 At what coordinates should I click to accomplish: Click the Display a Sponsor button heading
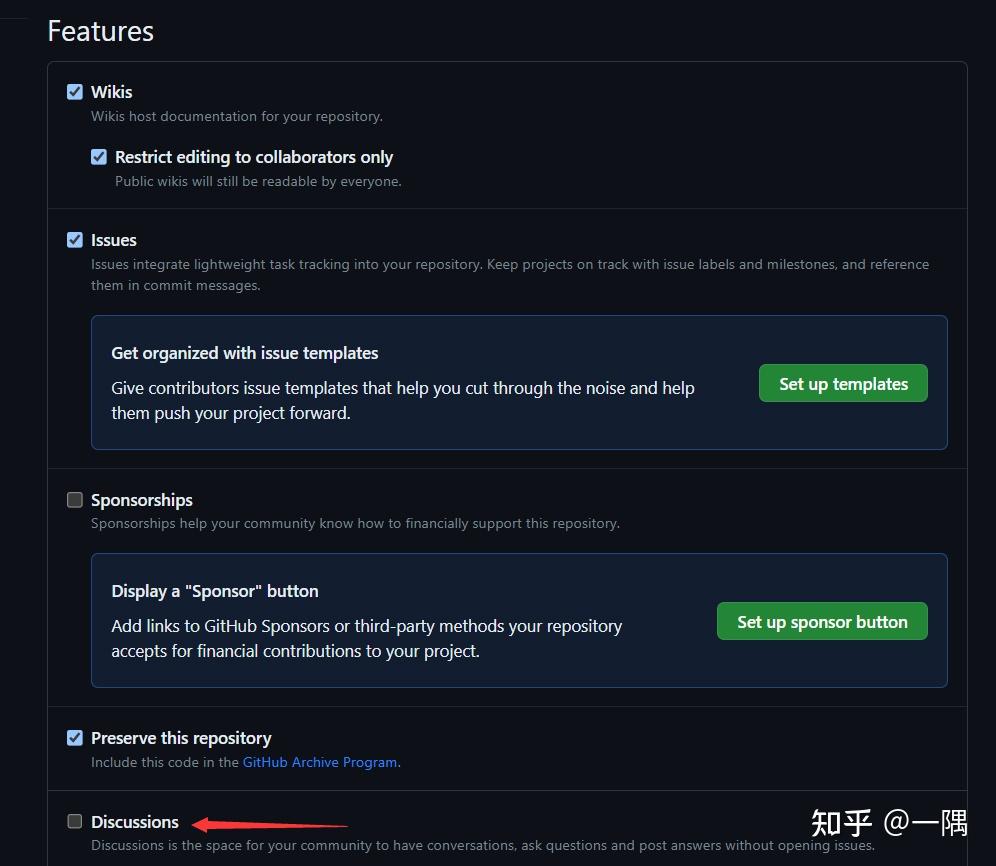click(x=215, y=591)
